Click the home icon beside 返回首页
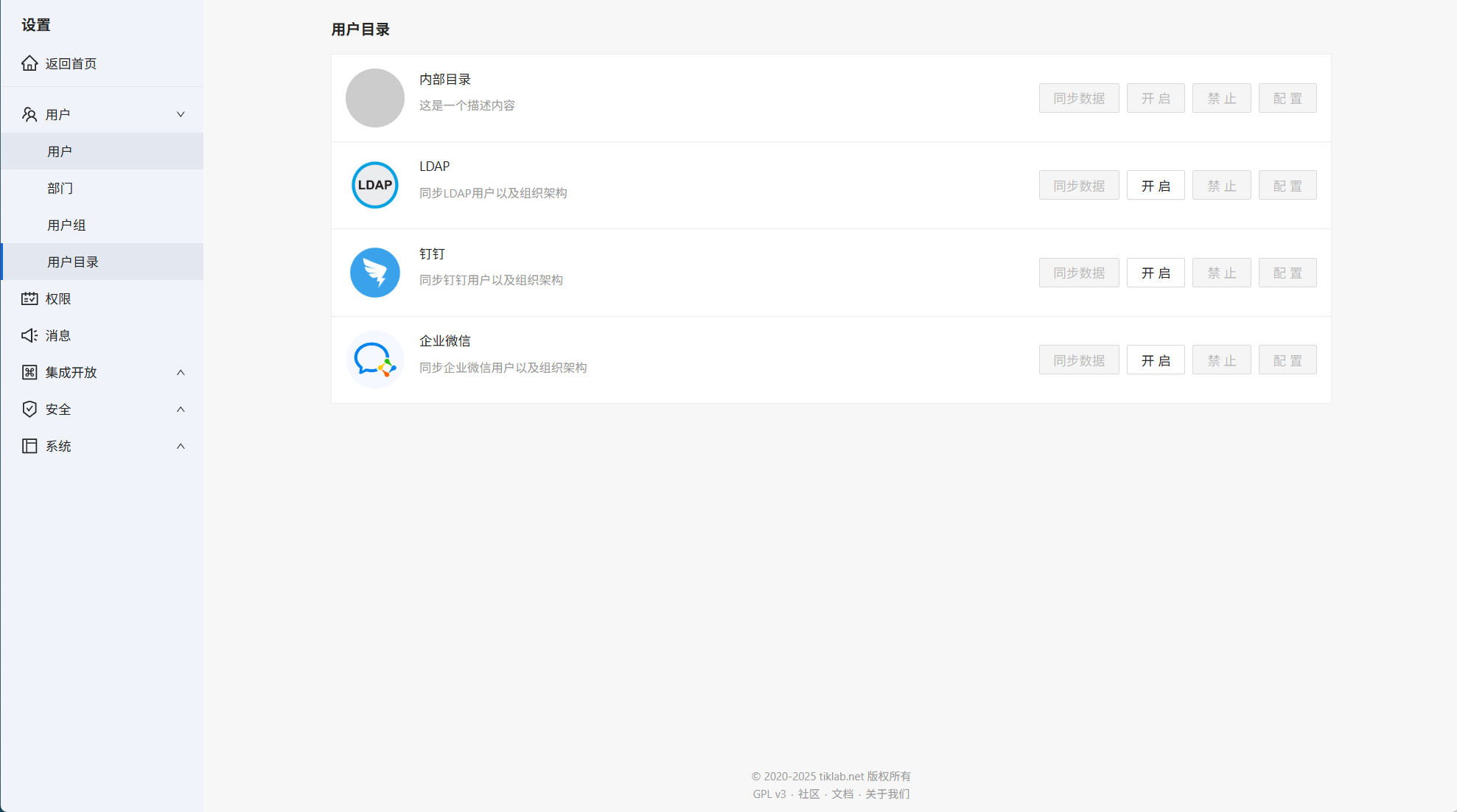This screenshot has height=812, width=1457. tap(29, 63)
